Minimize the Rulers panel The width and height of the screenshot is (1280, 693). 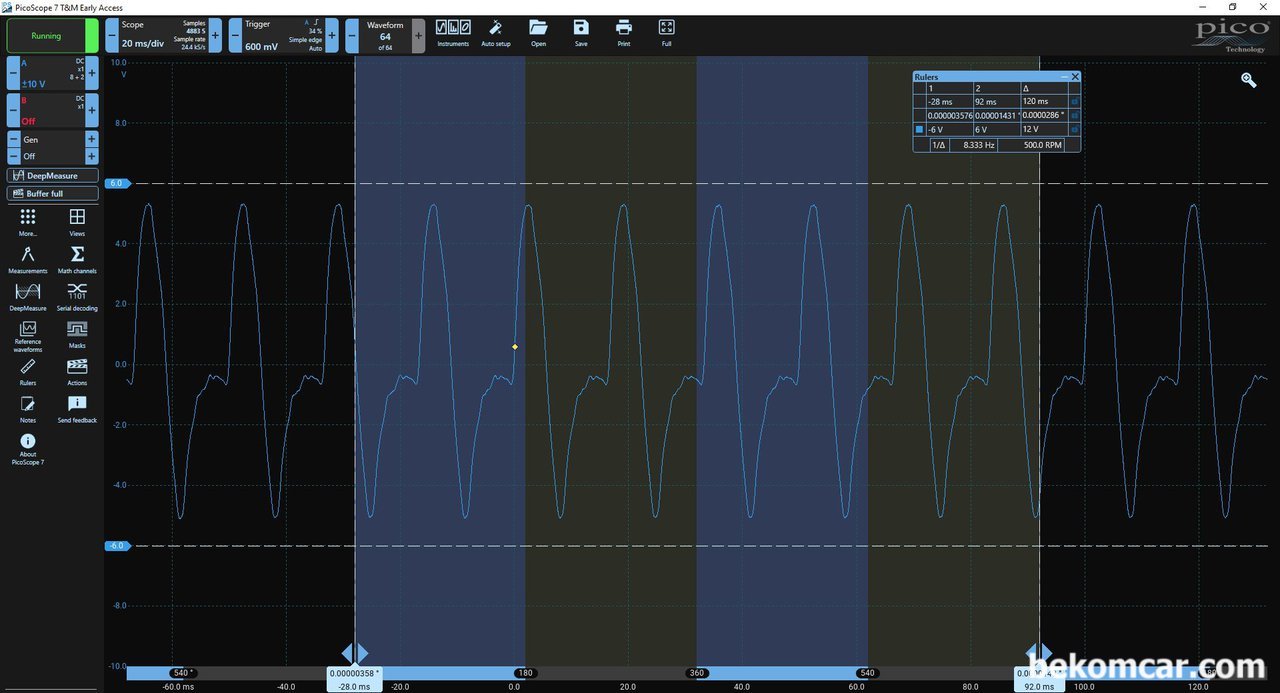click(1064, 77)
